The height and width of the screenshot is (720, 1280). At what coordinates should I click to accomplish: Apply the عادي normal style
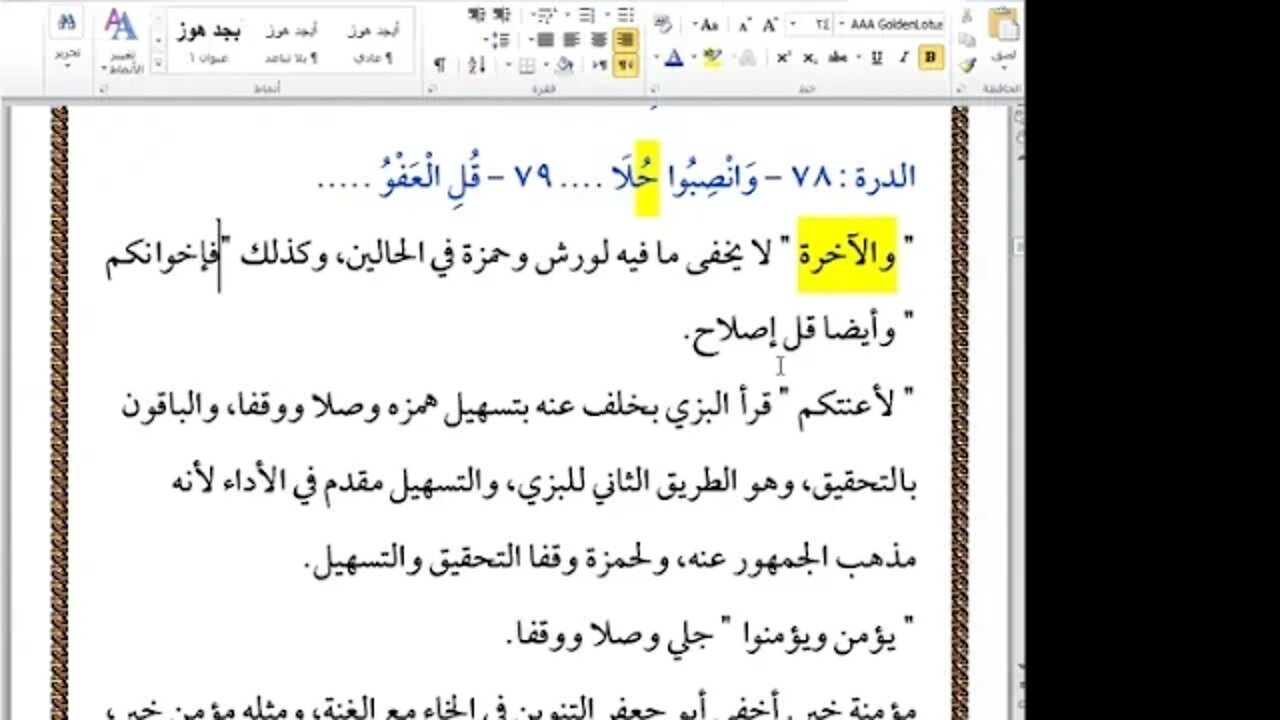[373, 42]
